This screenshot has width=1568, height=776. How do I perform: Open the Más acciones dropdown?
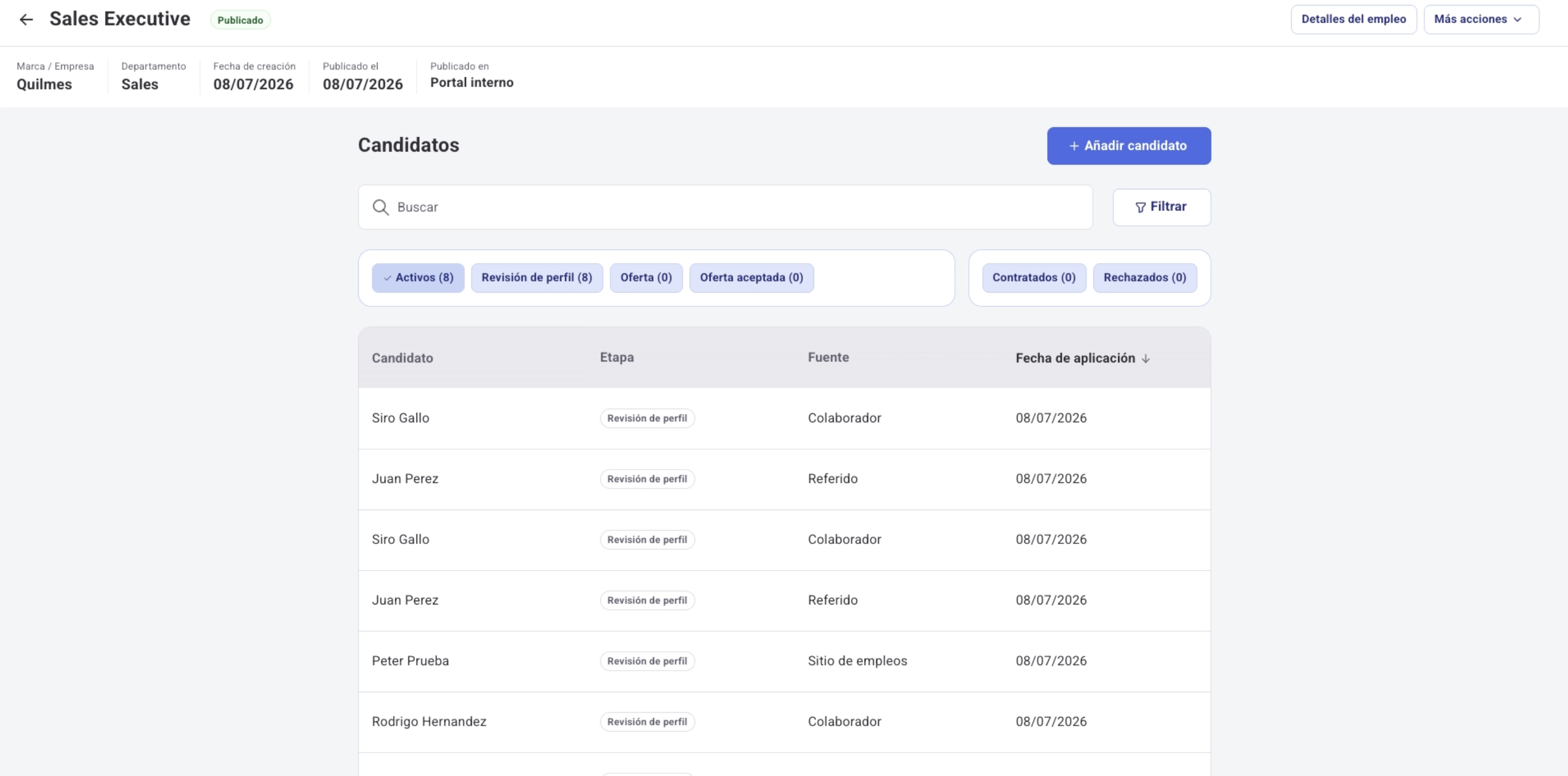pos(1481,19)
